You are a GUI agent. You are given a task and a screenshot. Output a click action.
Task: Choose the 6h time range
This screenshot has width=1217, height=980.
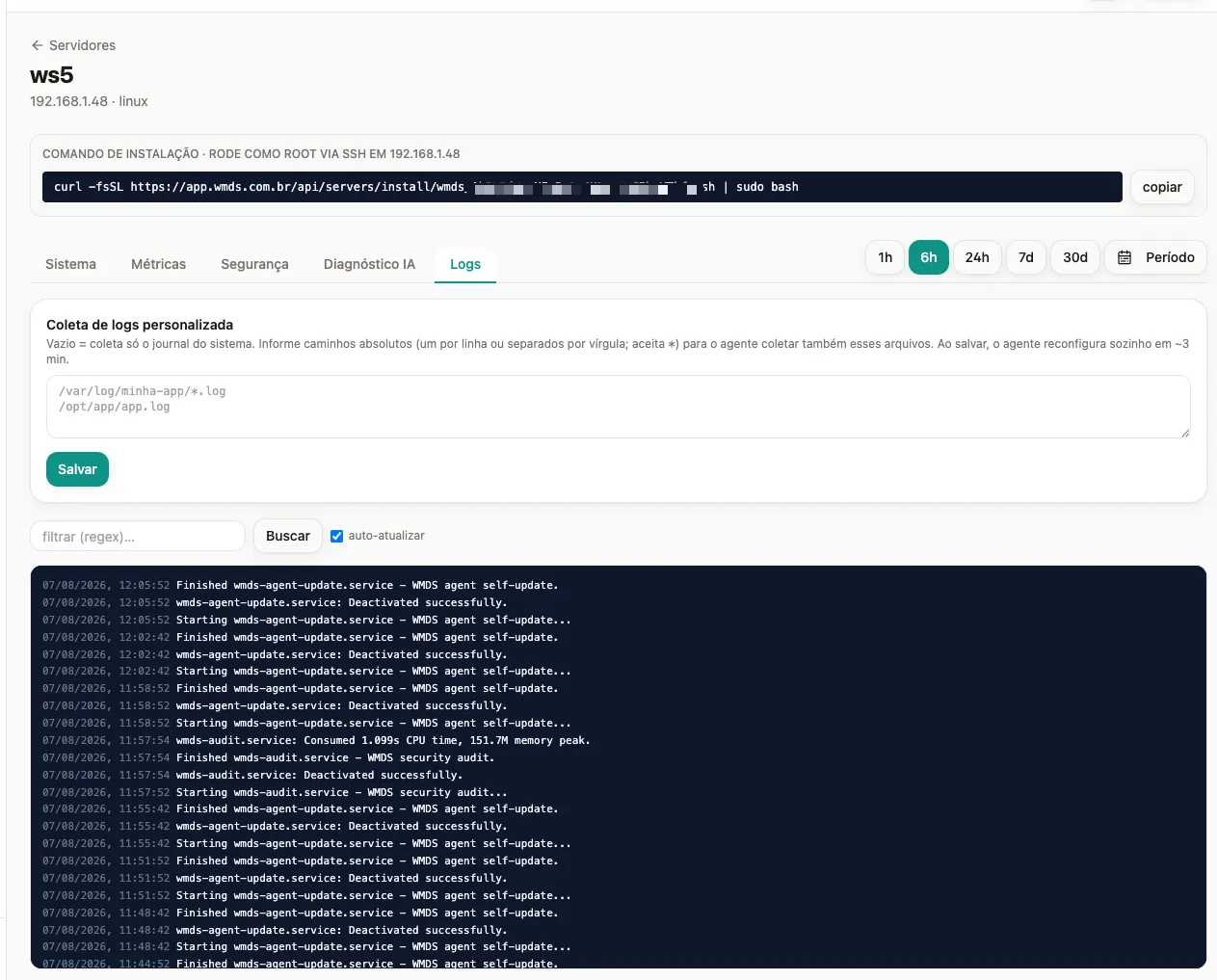click(x=929, y=257)
